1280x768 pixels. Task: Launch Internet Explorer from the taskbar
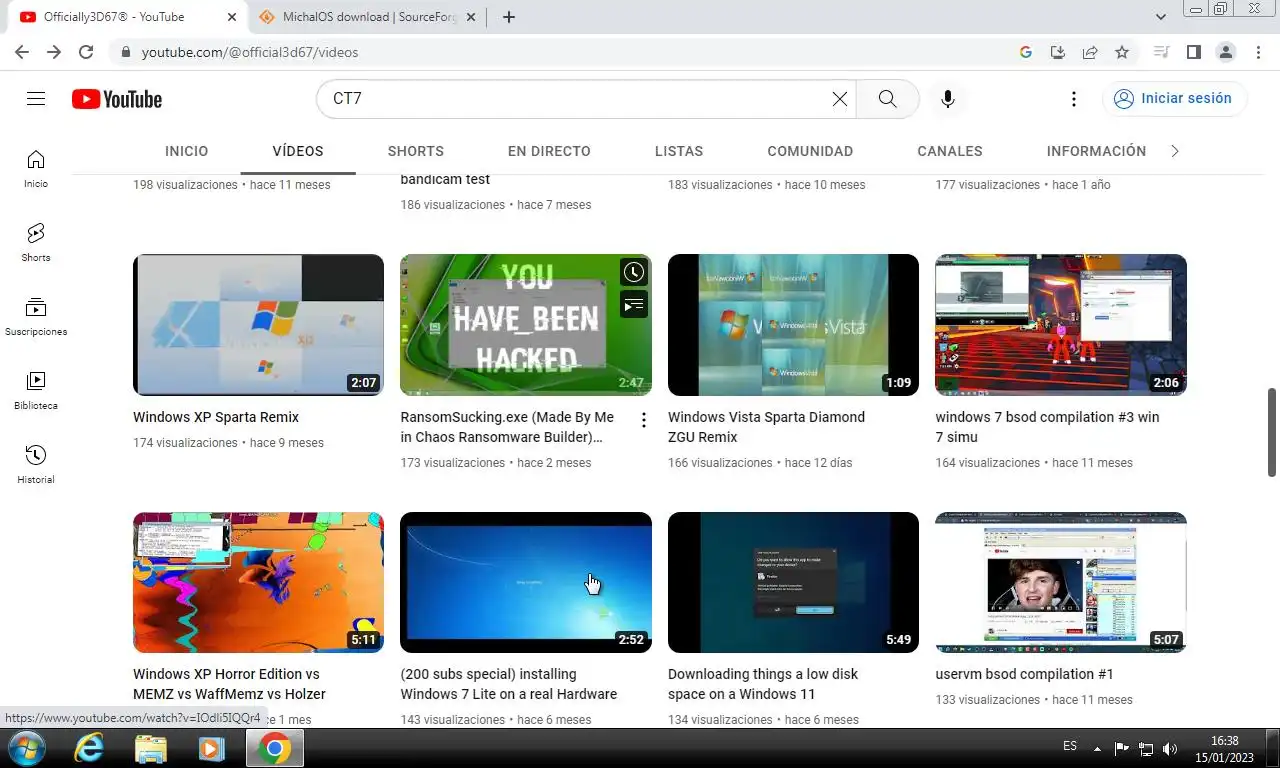[x=89, y=748]
